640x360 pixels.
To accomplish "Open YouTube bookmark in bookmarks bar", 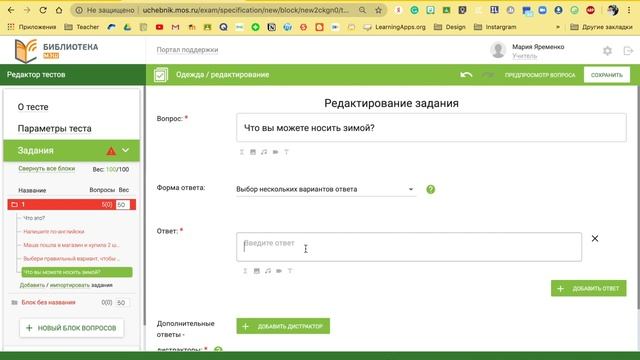I will (x=159, y=27).
